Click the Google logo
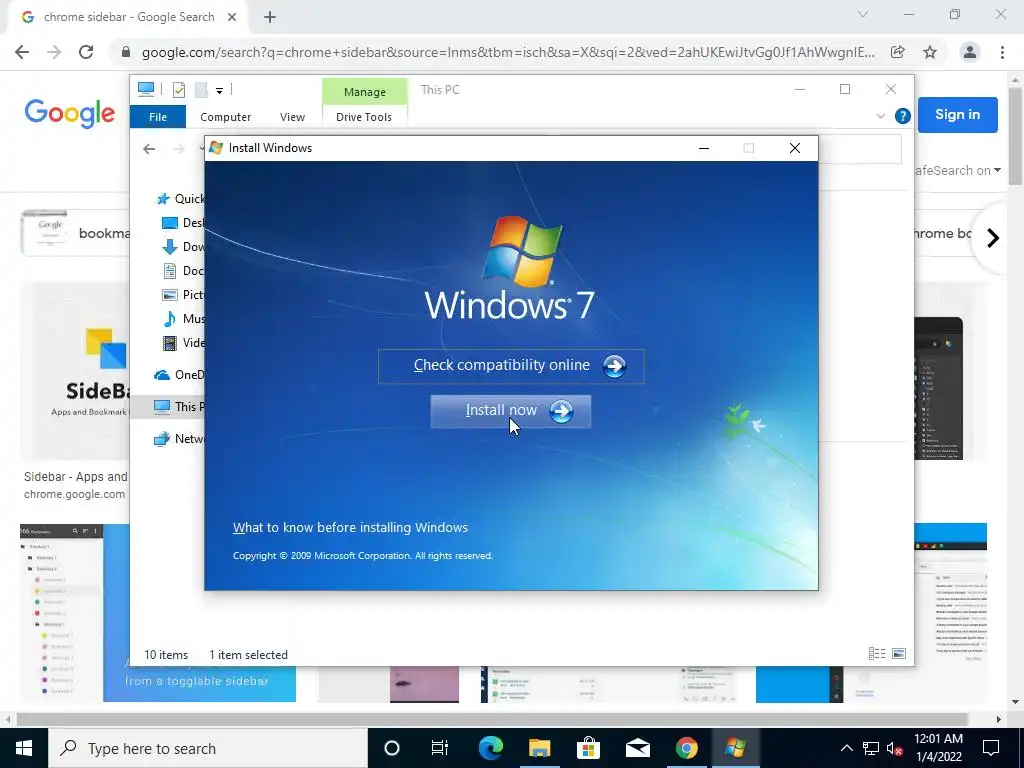The width and height of the screenshot is (1024, 768). (x=70, y=114)
